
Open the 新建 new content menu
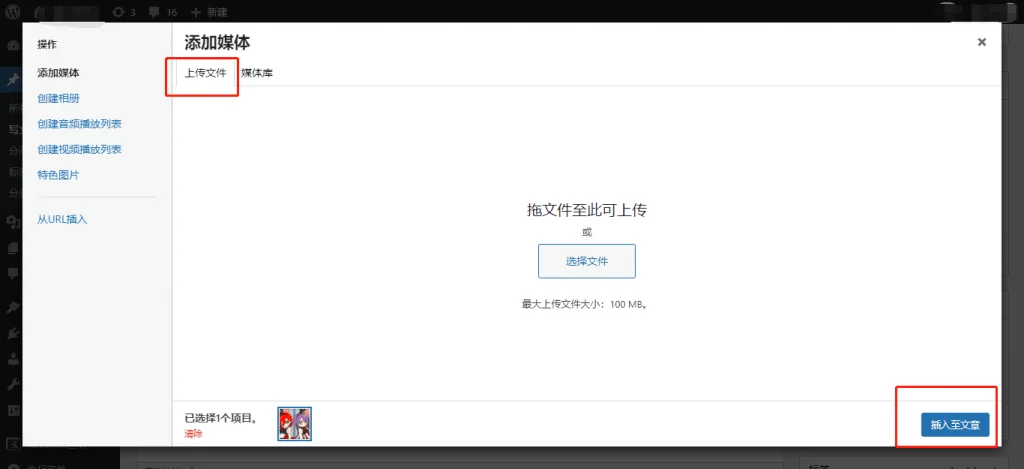[209, 12]
